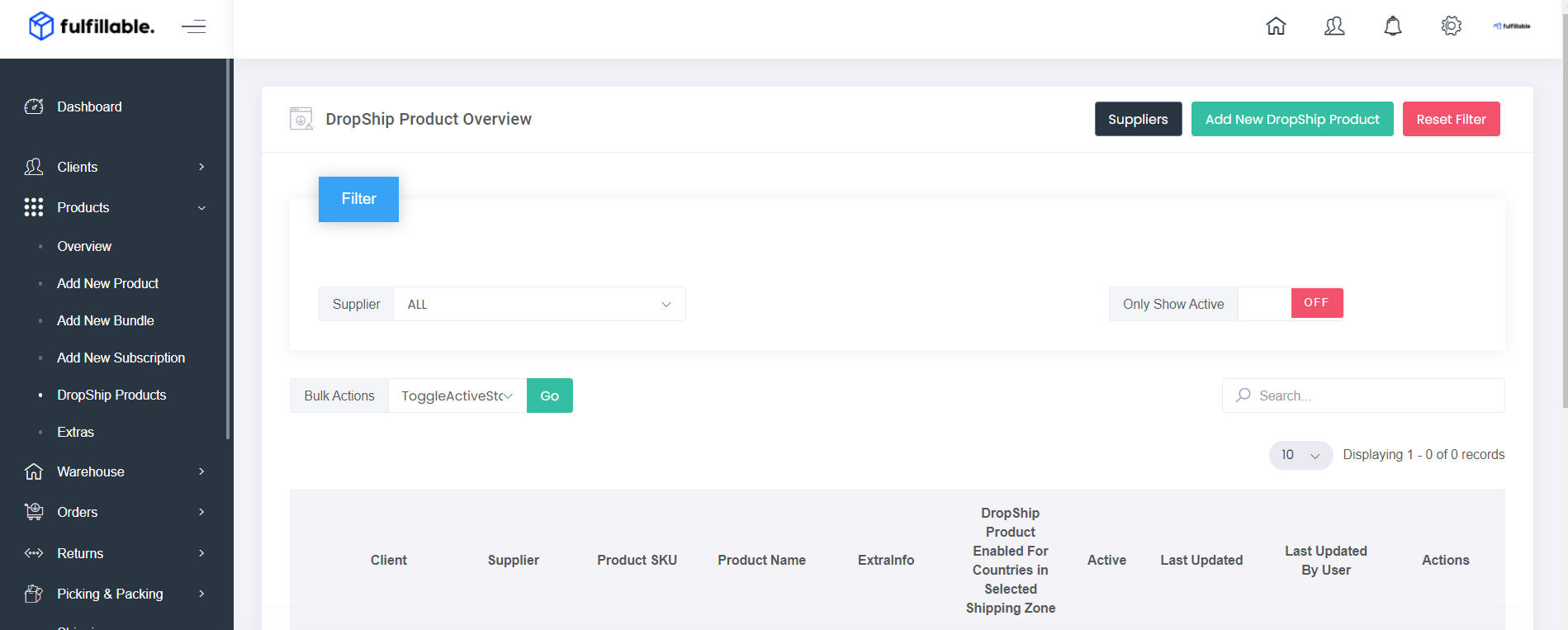Screen dimensions: 1568x630
Task: Click the Only Show Active label
Action: [1173, 304]
